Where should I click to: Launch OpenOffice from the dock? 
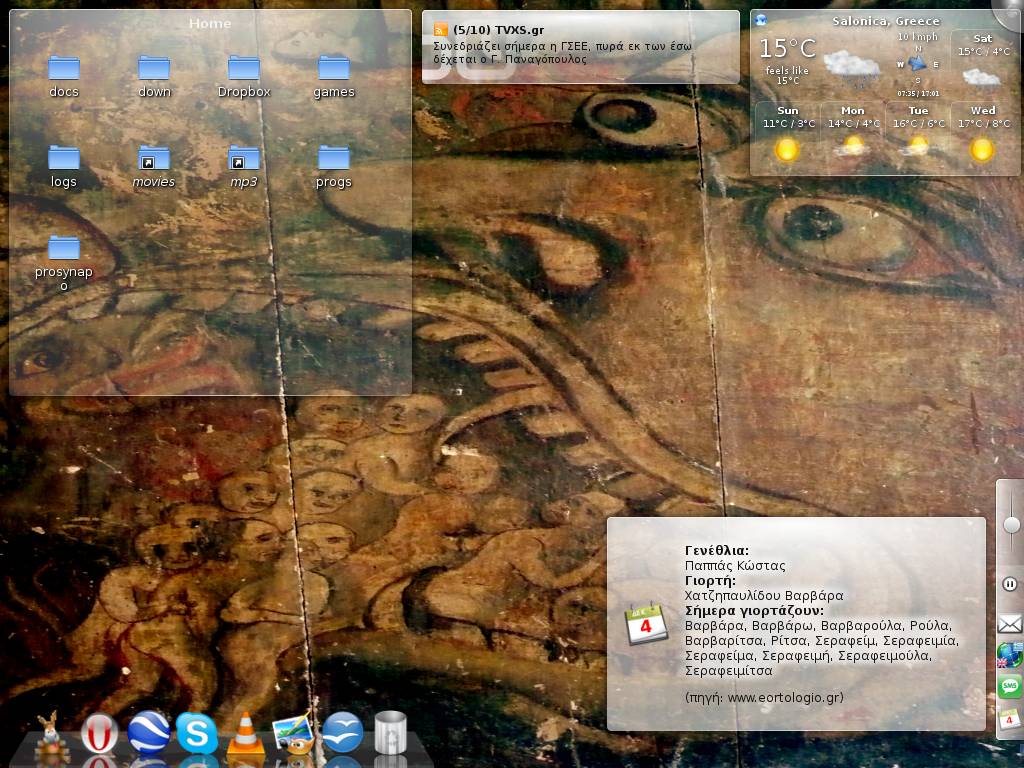click(x=342, y=733)
